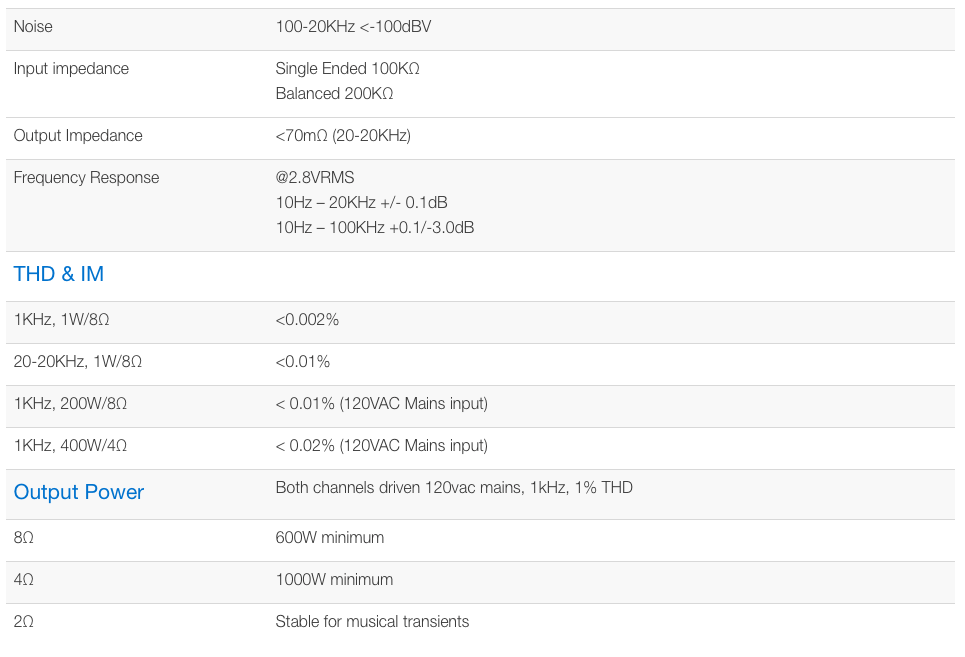
Task: Click the Single Ended 100KΩ value
Action: point(347,69)
